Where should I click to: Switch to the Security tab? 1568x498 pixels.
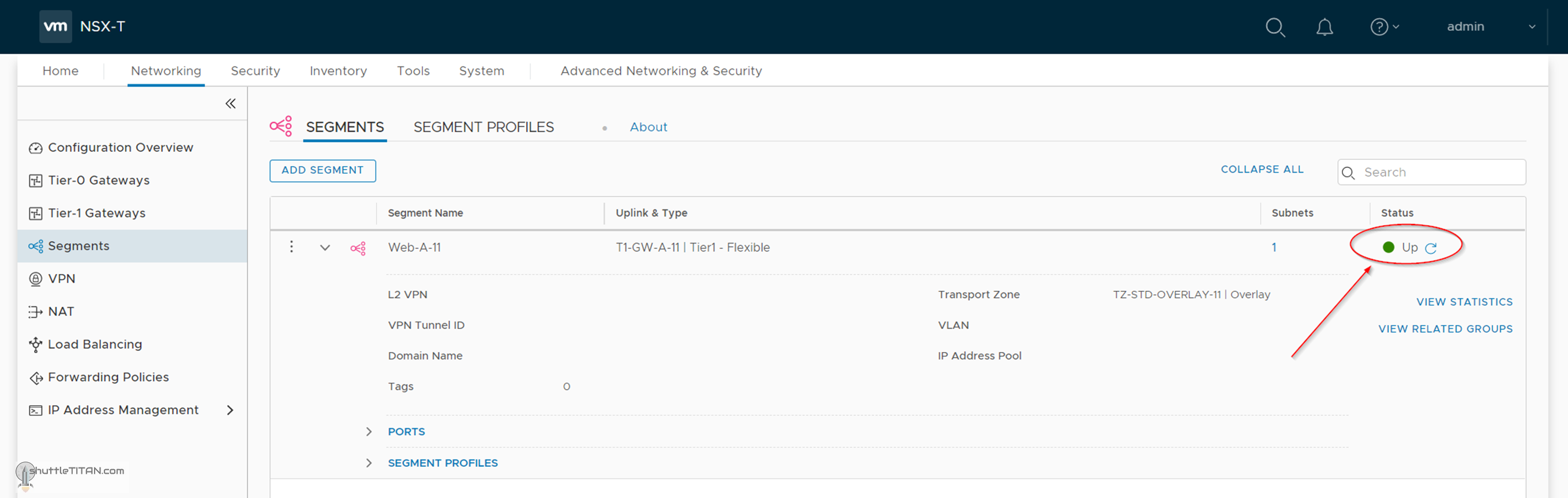pos(255,70)
